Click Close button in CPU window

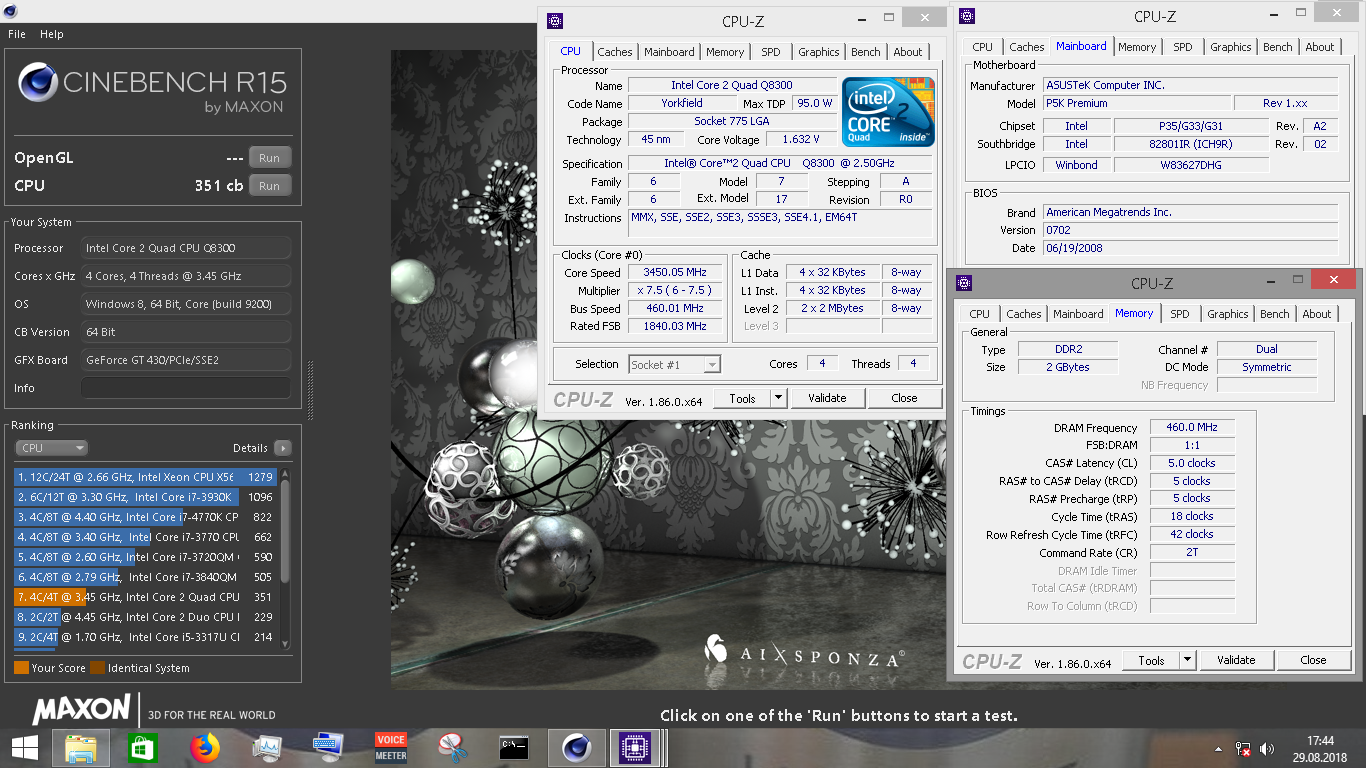pyautogui.click(x=904, y=398)
